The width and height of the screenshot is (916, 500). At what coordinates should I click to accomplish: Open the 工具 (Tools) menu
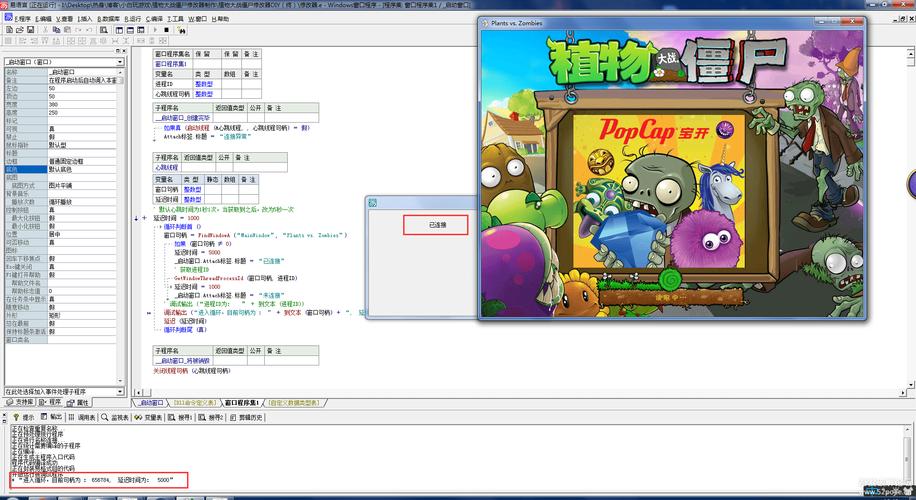[x=175, y=19]
